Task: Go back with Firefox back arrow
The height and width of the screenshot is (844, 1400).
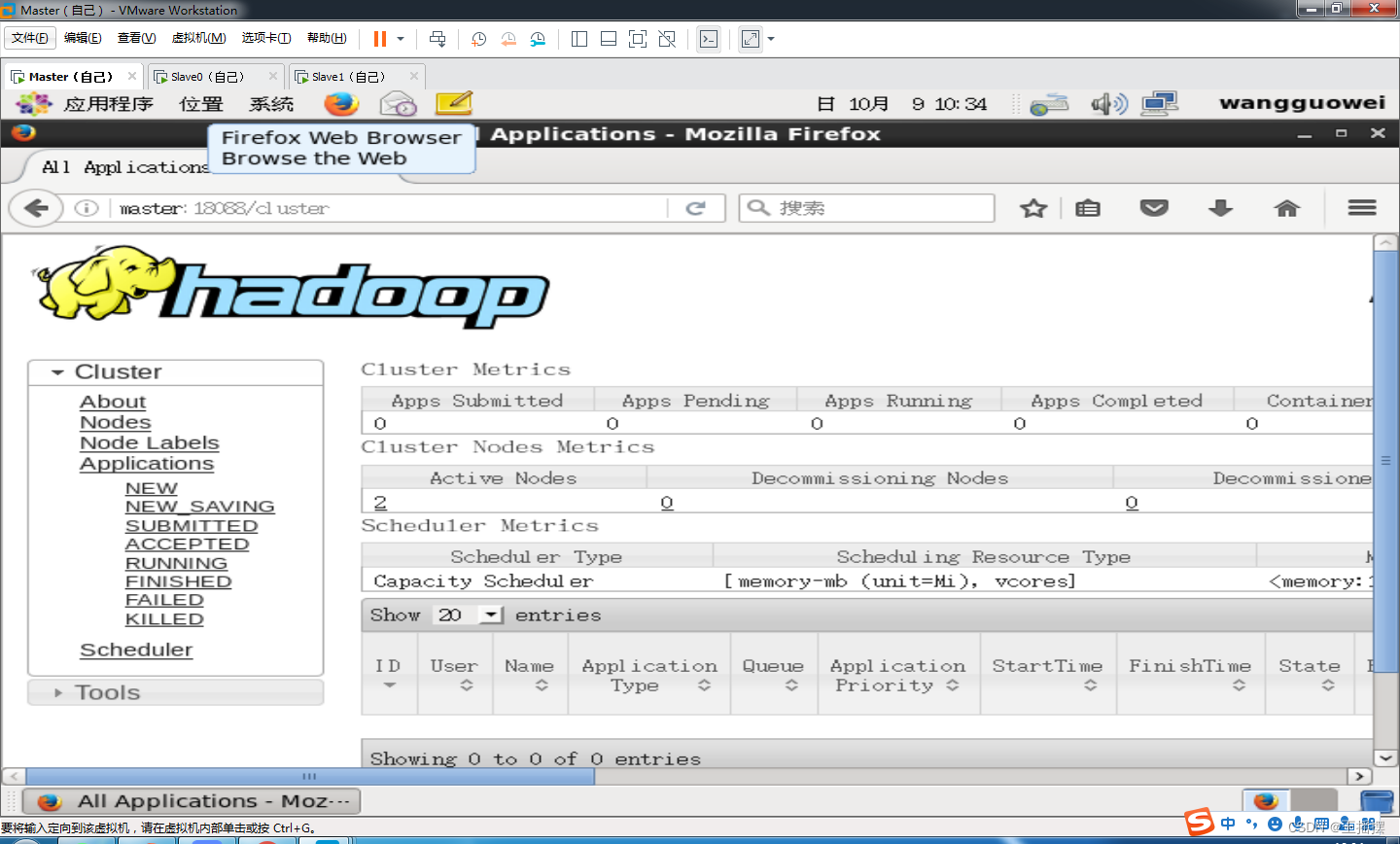Action: [36, 208]
